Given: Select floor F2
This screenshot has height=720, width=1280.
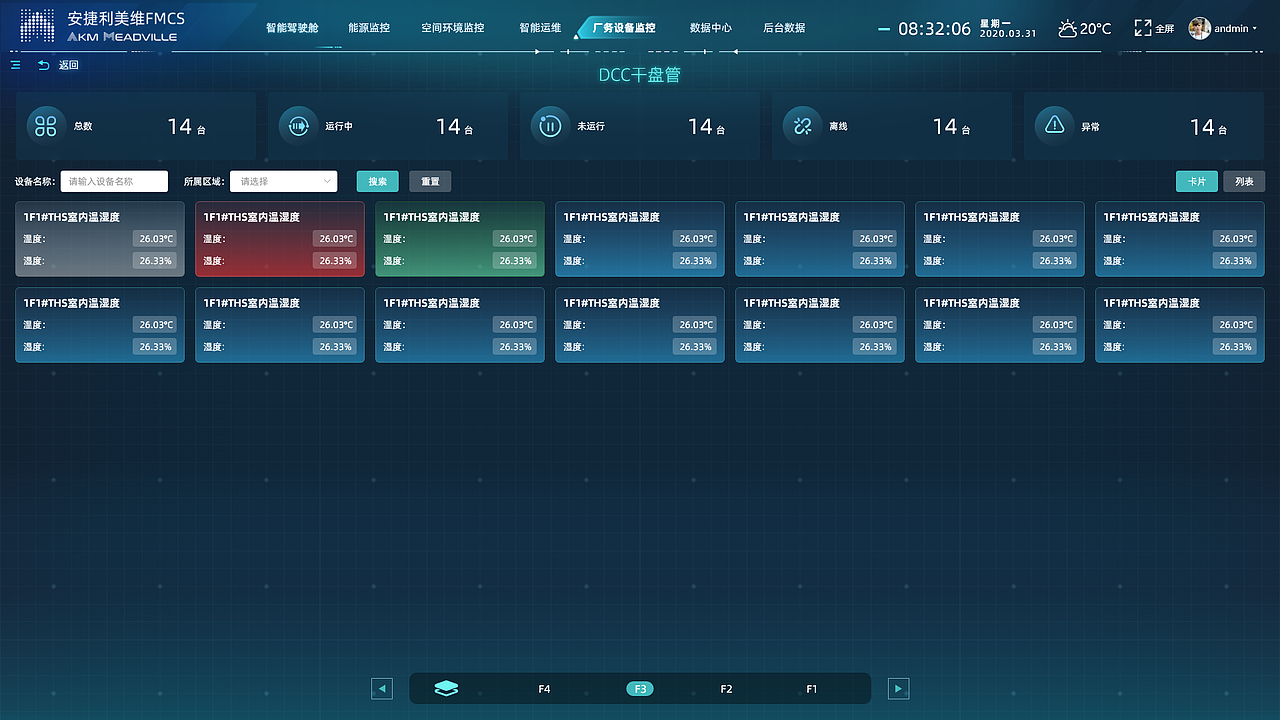Looking at the screenshot, I should coord(726,689).
